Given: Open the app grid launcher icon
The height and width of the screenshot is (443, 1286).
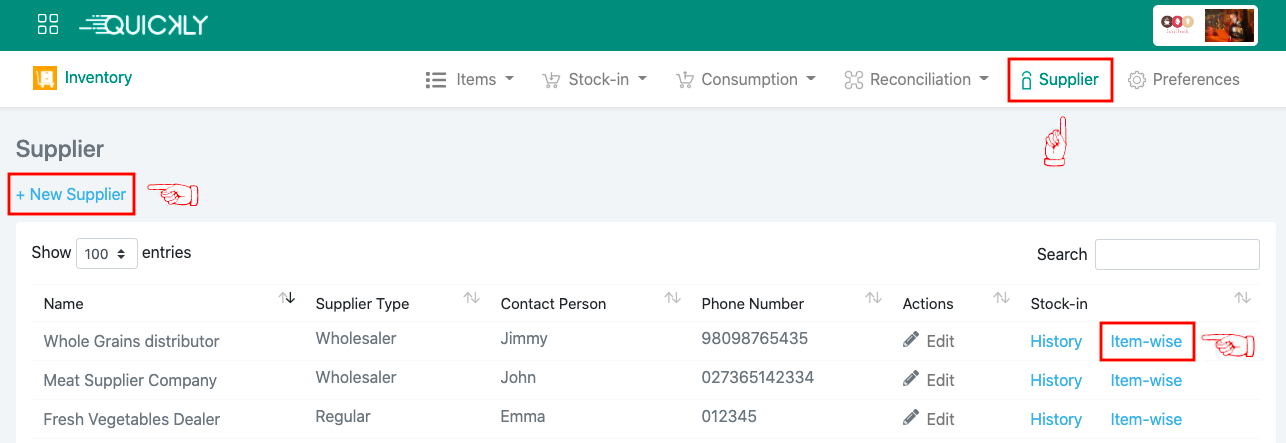Looking at the screenshot, I should (x=48, y=25).
